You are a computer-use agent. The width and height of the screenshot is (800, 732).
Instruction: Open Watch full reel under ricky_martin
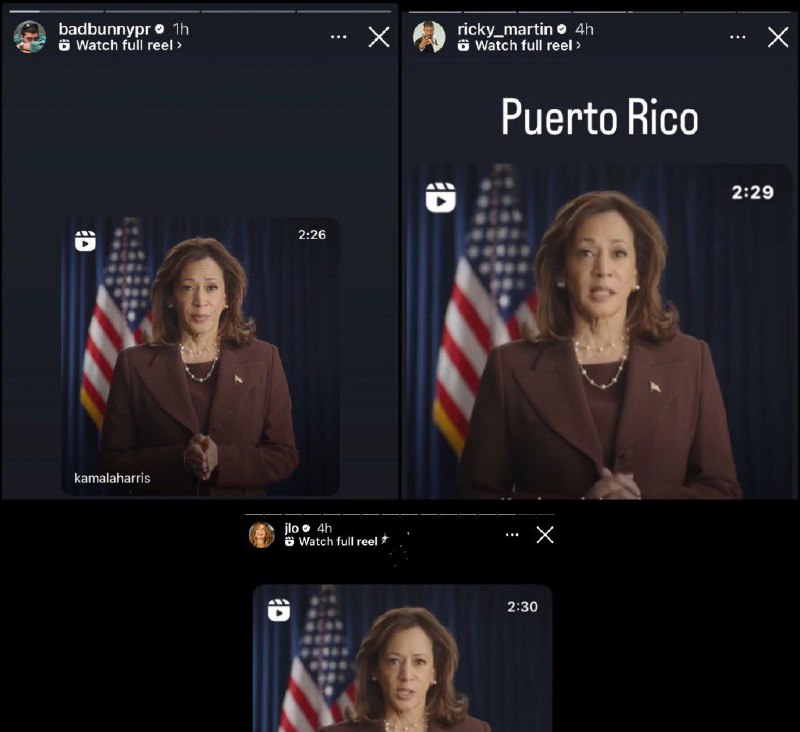519,45
